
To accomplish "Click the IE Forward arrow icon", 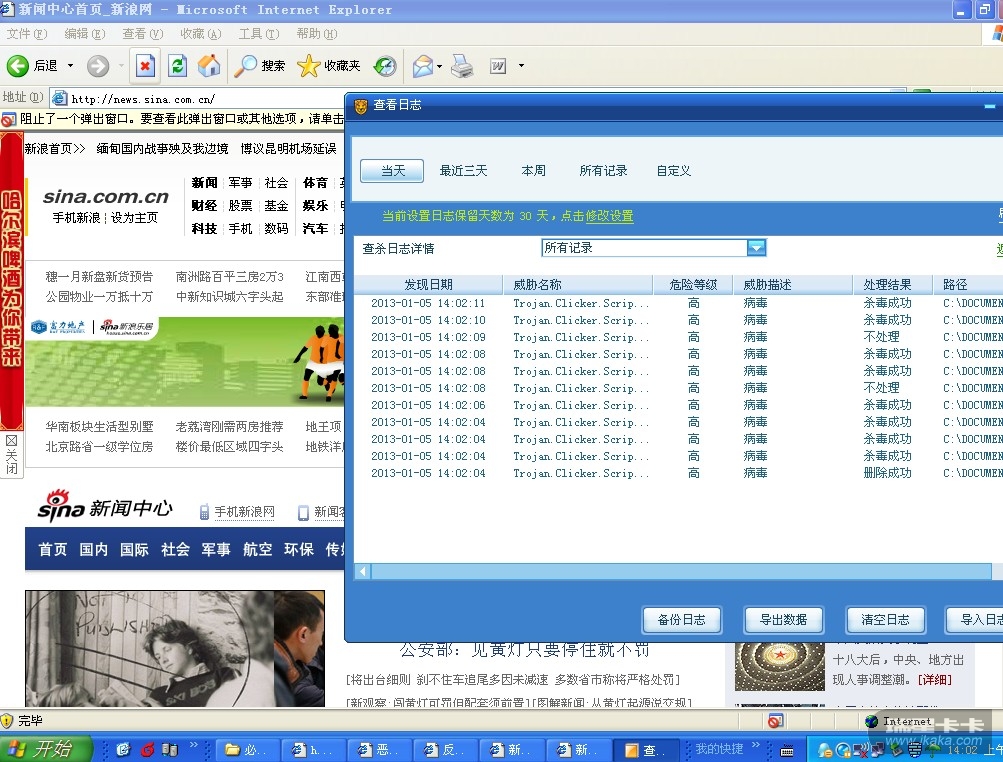I will tap(98, 65).
